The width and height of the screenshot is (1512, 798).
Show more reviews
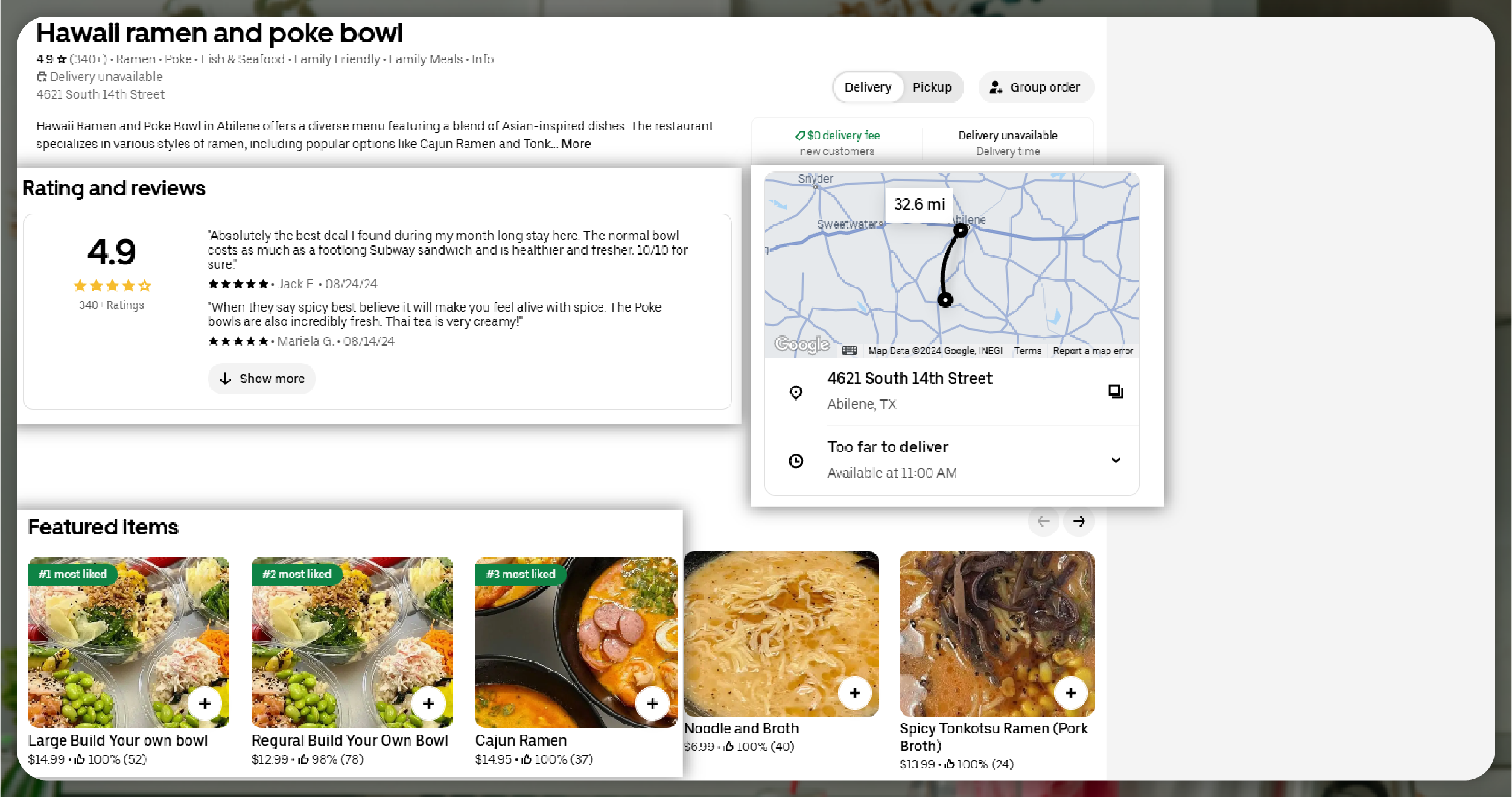pos(262,379)
